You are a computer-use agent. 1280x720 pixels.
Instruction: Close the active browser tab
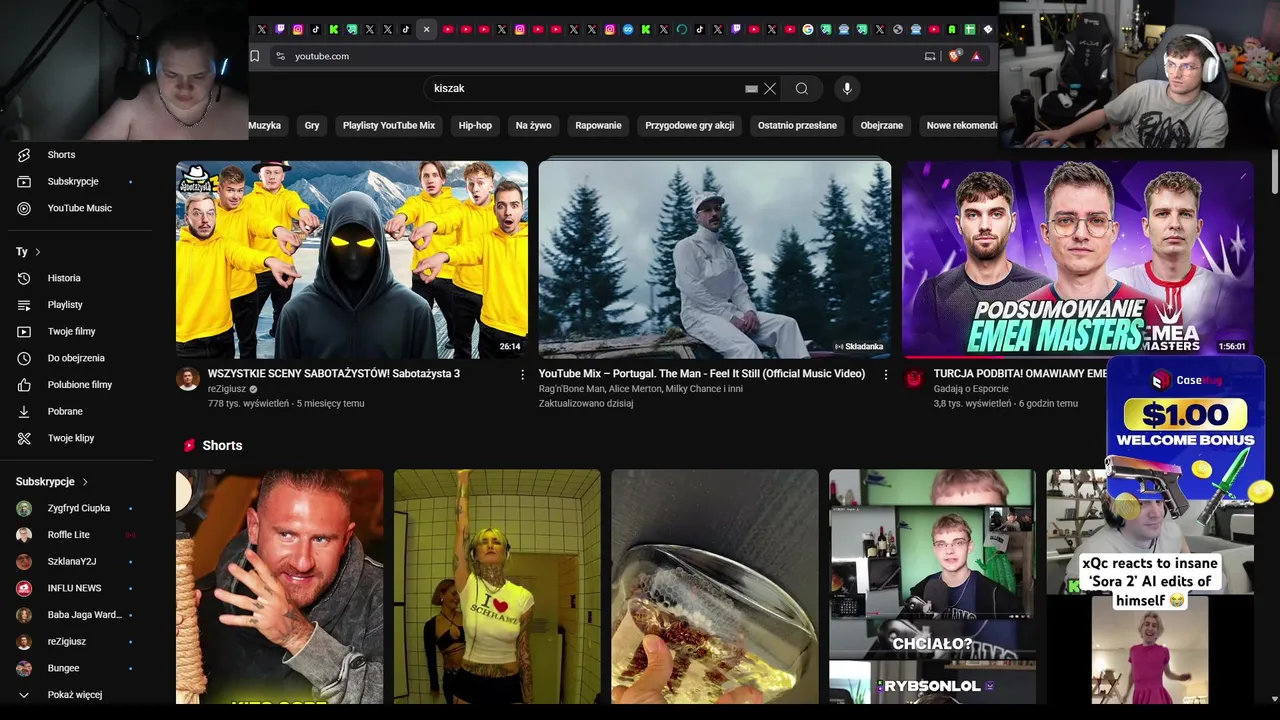(426, 29)
